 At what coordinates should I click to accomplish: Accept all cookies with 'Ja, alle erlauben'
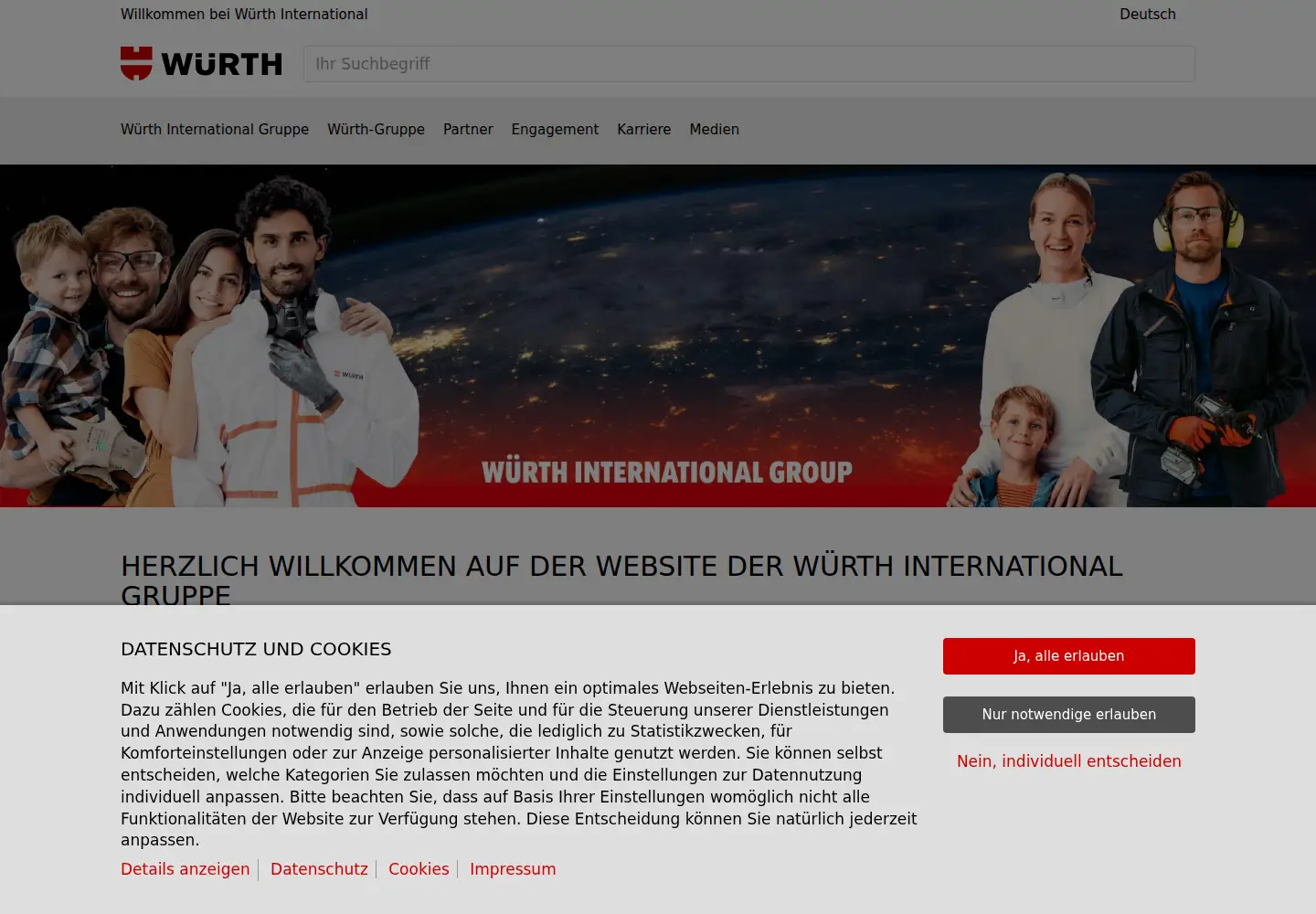pyautogui.click(x=1069, y=656)
